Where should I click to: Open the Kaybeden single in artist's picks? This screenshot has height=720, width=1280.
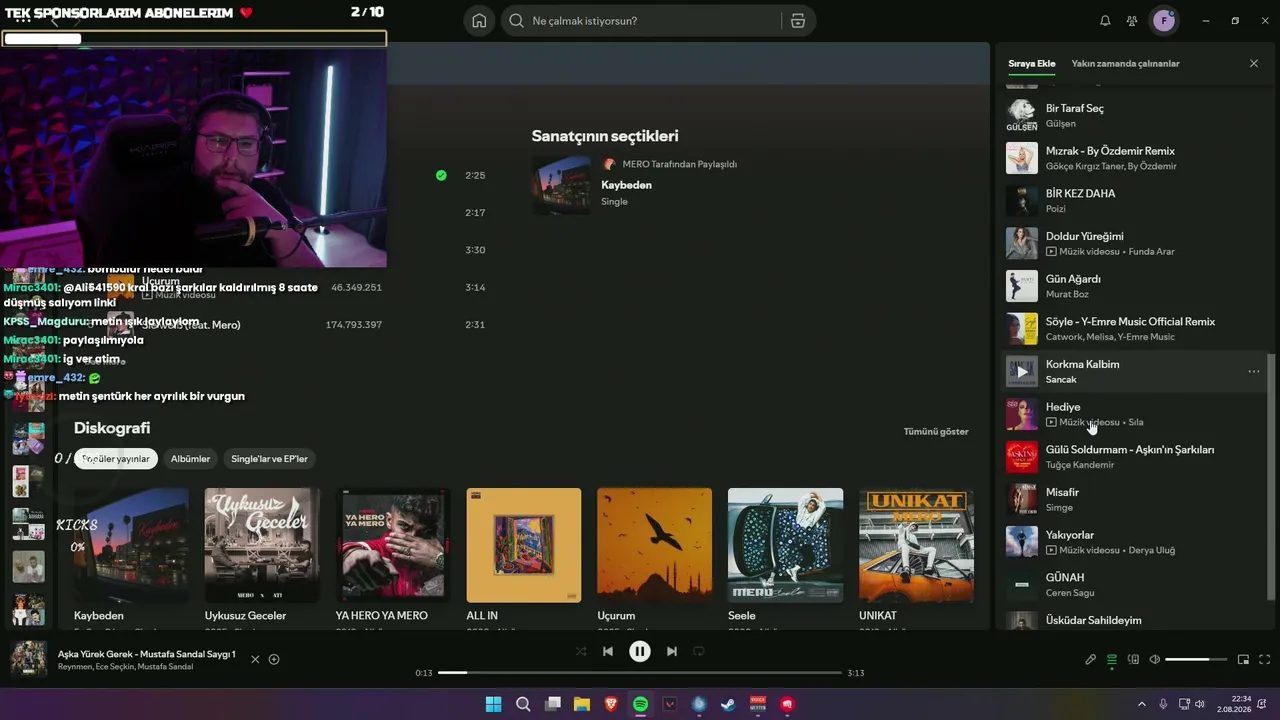(626, 185)
